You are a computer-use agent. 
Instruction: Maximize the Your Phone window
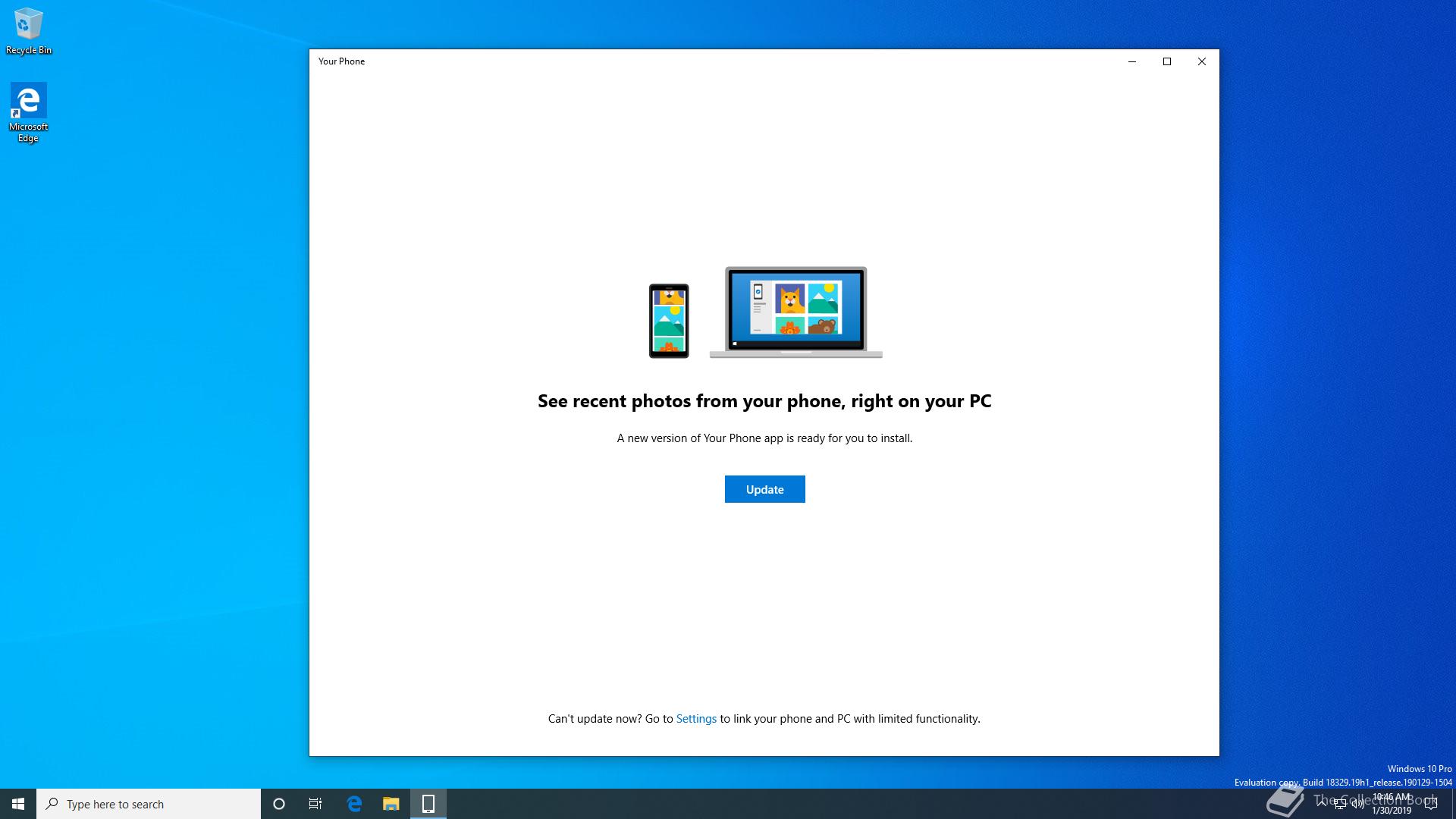pyautogui.click(x=1167, y=61)
